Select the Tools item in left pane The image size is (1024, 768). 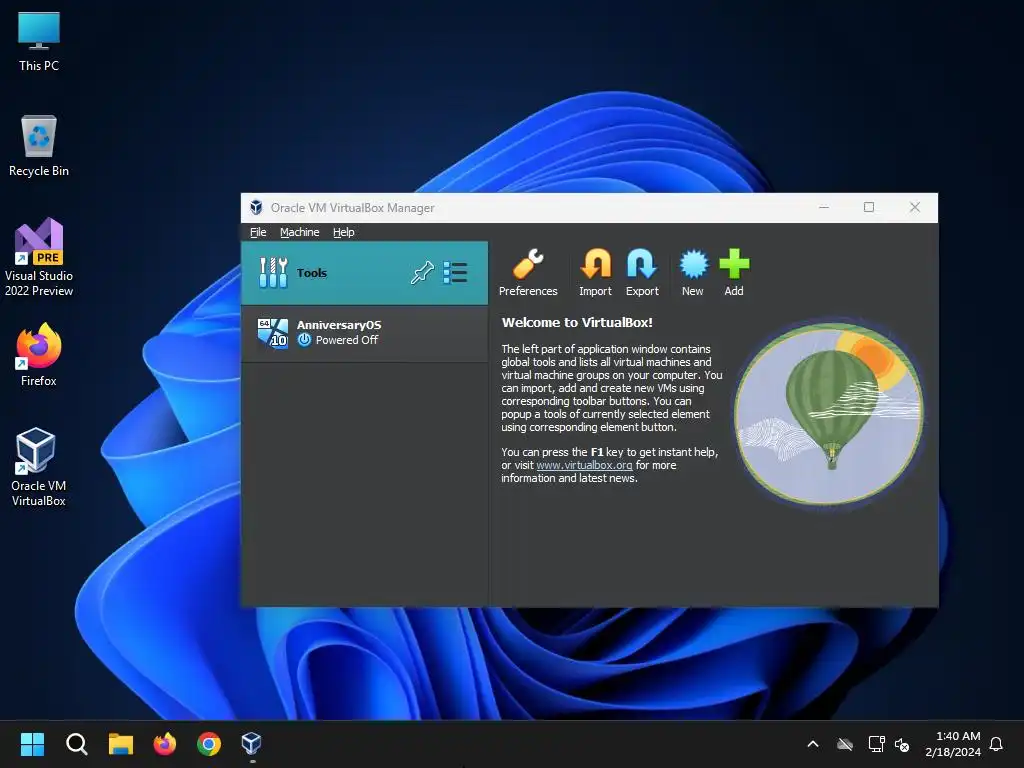pos(364,273)
